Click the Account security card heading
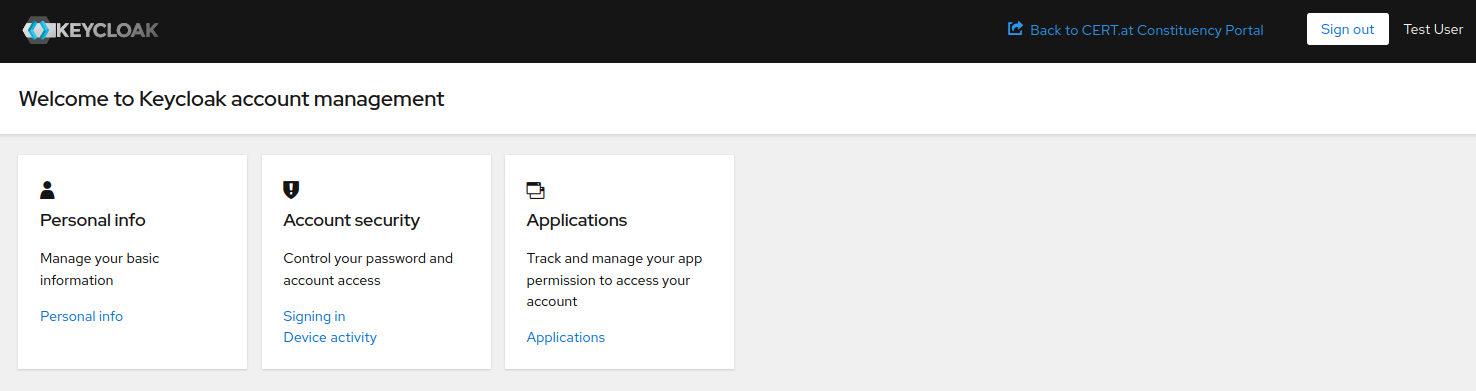 pyautogui.click(x=351, y=220)
